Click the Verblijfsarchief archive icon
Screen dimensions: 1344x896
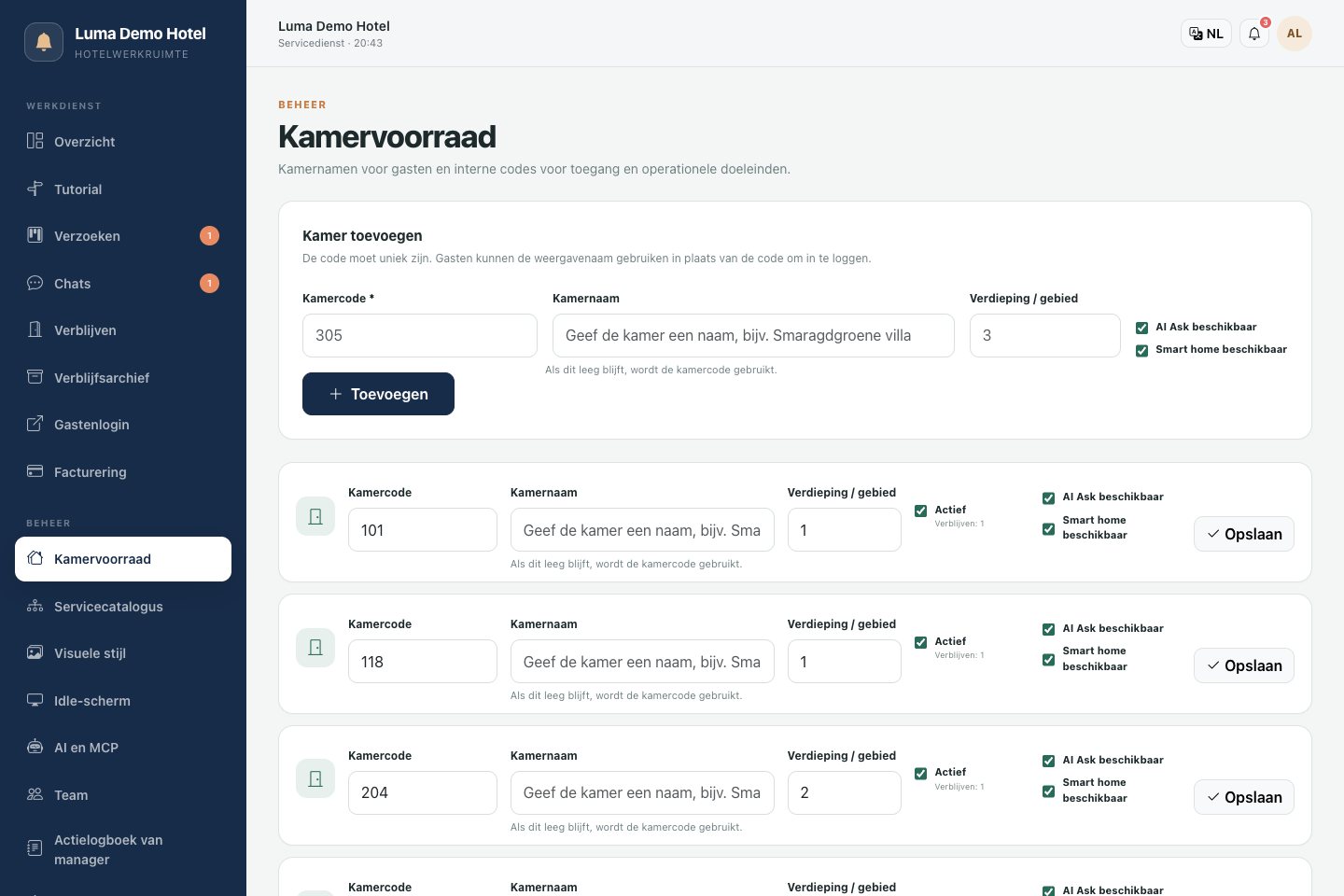pyautogui.click(x=35, y=377)
